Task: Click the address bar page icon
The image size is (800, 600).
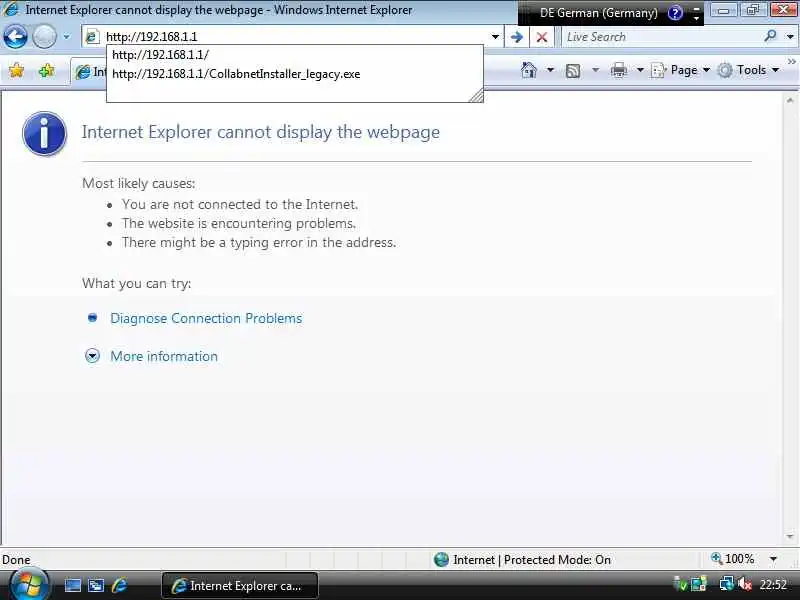Action: pos(92,37)
